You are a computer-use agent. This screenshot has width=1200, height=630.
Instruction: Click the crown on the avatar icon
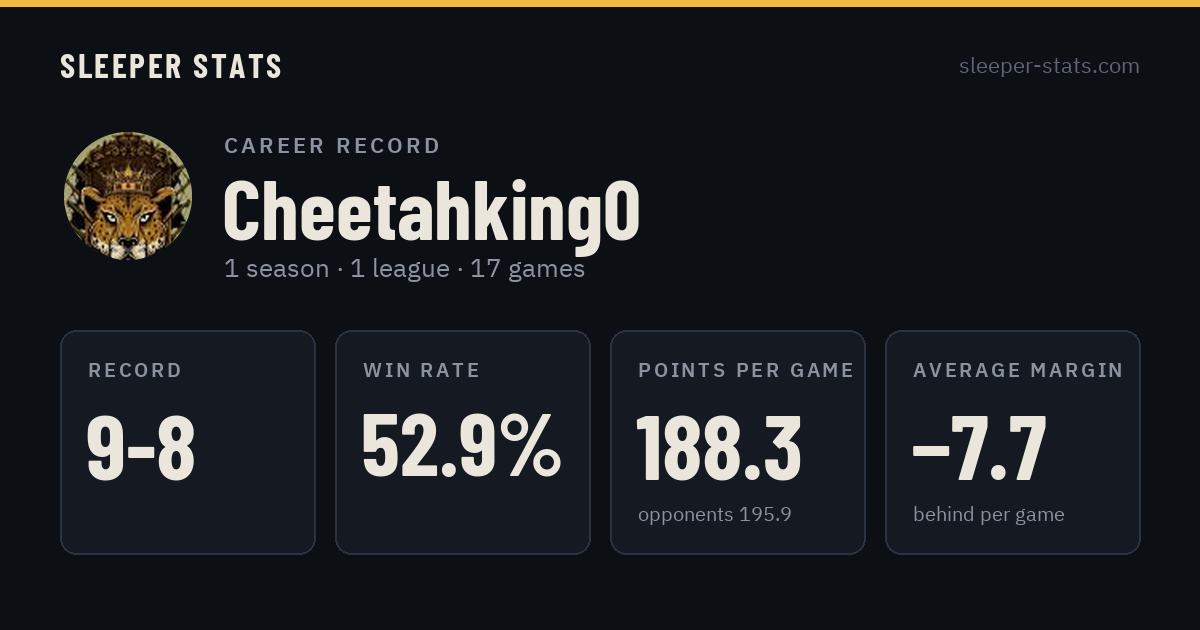click(x=127, y=176)
